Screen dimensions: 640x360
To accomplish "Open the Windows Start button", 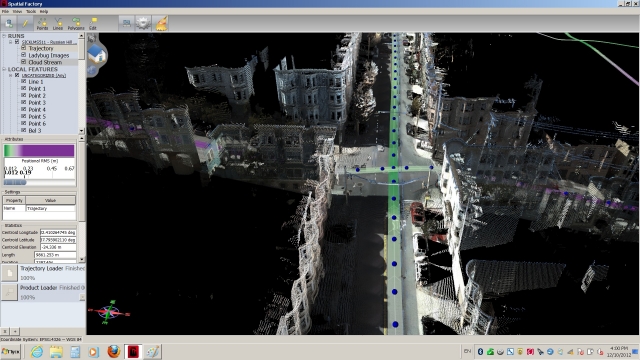I will coord(11,351).
